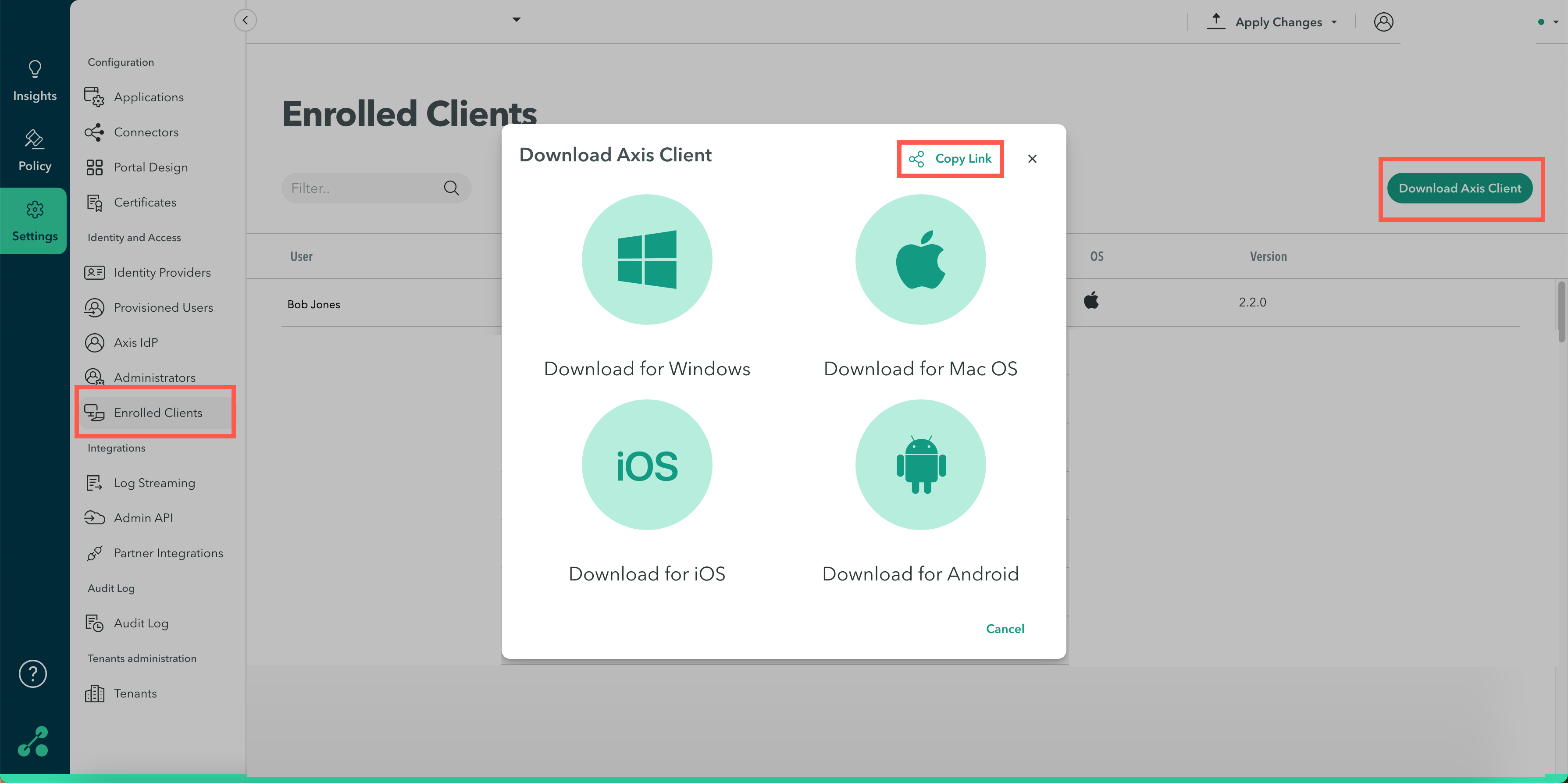Click the help question mark icon

click(x=33, y=673)
